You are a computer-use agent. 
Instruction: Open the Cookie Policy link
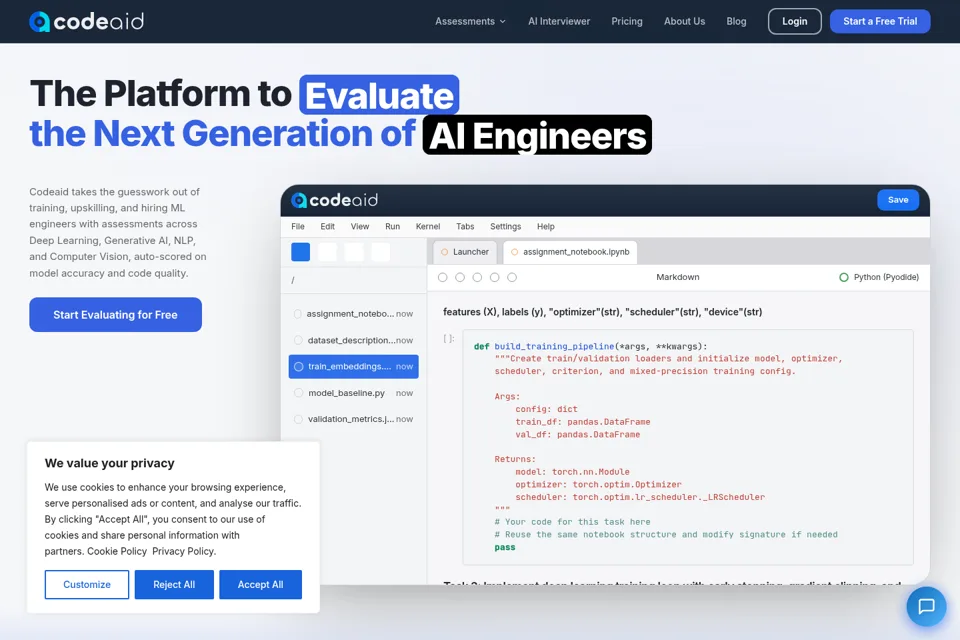(x=117, y=551)
